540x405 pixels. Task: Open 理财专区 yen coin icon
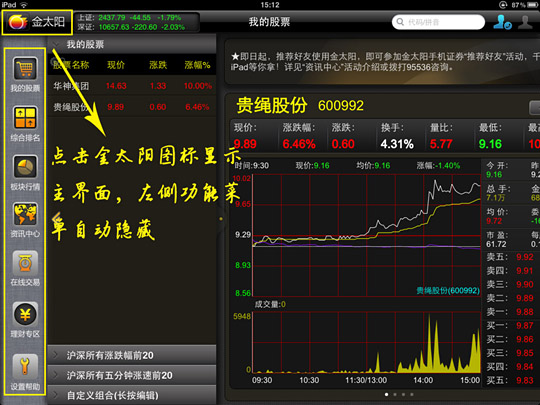pos(25,314)
